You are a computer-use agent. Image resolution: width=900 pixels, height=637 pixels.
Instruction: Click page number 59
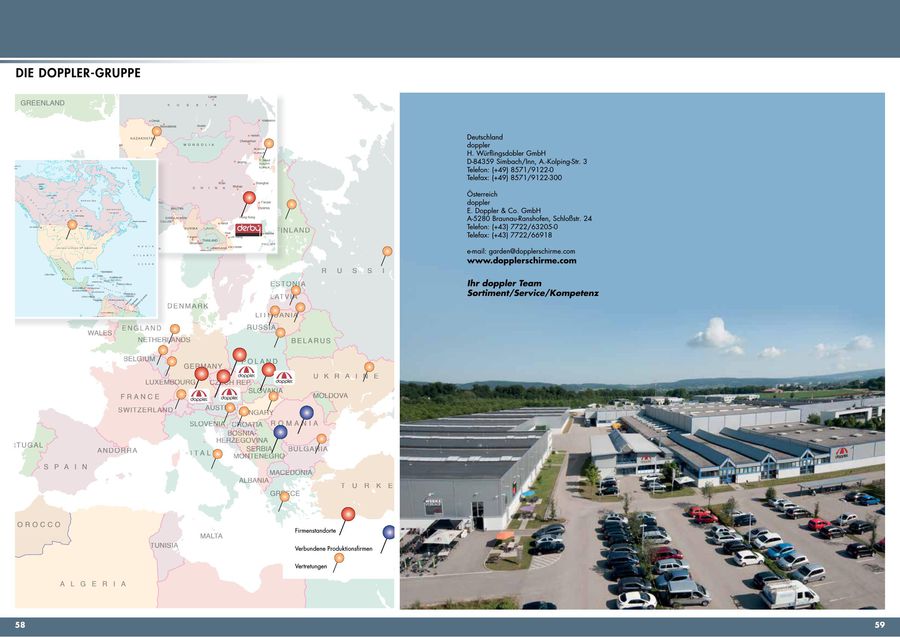click(880, 625)
